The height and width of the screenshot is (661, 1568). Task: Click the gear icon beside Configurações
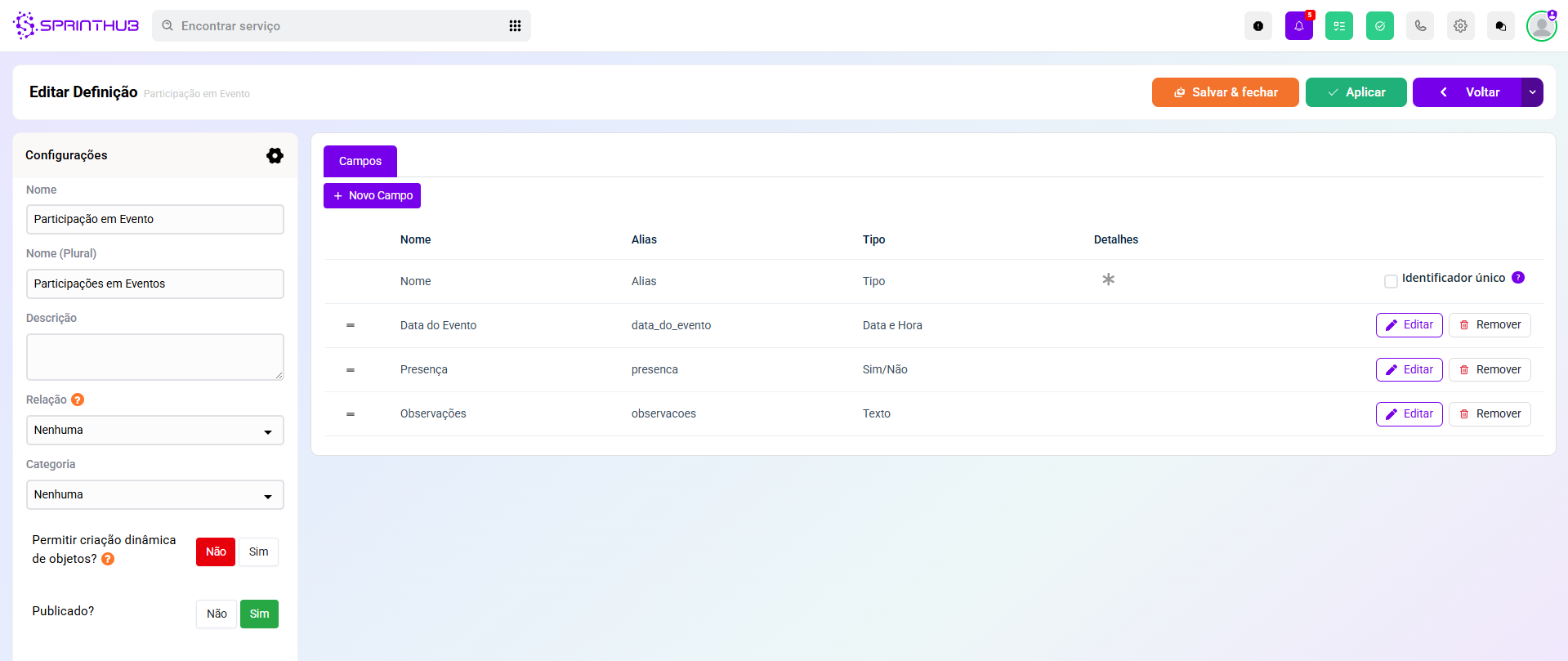[275, 155]
